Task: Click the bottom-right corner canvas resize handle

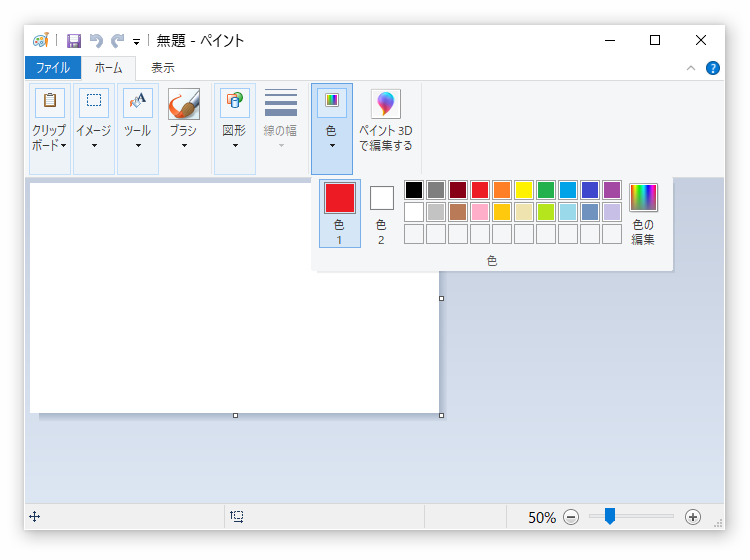Action: click(x=441, y=416)
